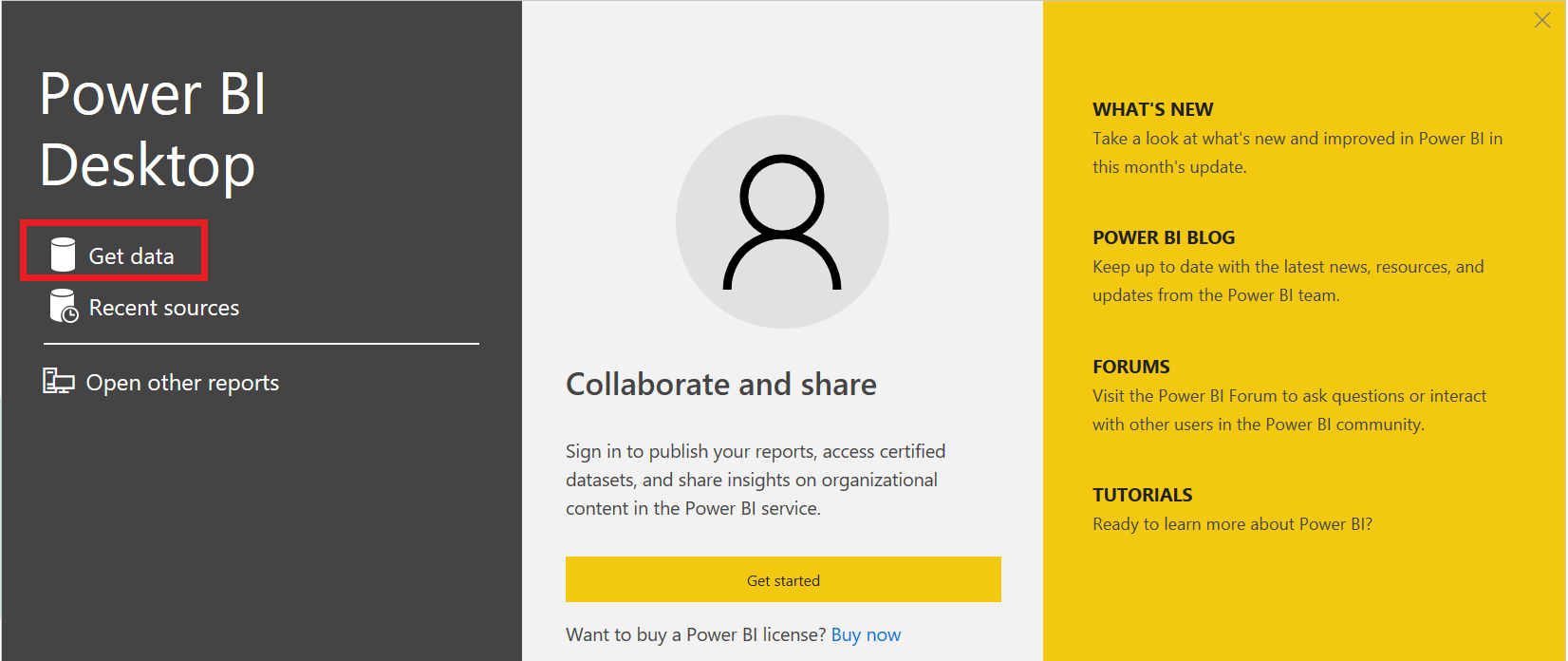Screen dimensions: 1568x661
Task: Open the WHAT'S NEW section
Action: tap(1152, 108)
